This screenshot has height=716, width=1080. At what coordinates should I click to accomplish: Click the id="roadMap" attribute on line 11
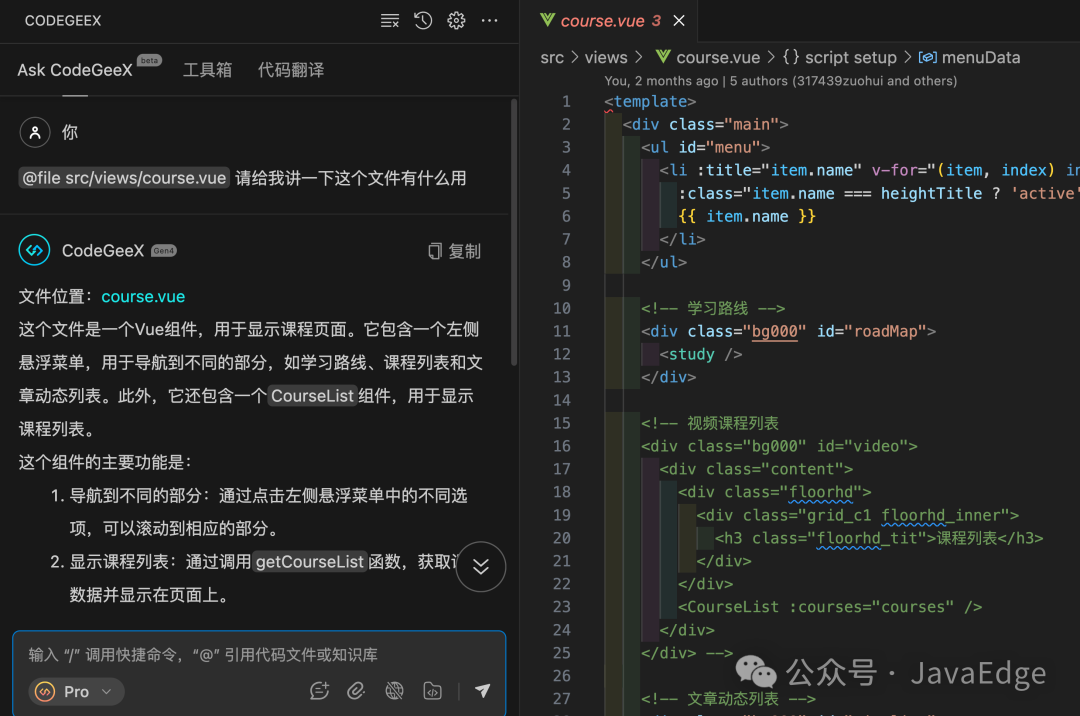(871, 331)
